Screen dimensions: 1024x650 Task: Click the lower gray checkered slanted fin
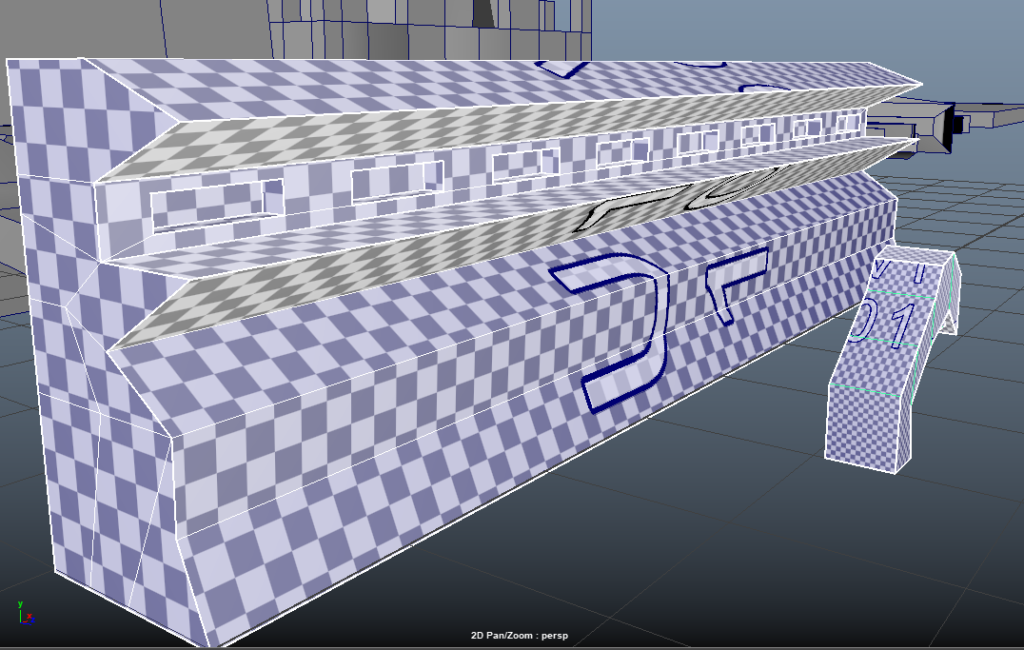pos(400,260)
